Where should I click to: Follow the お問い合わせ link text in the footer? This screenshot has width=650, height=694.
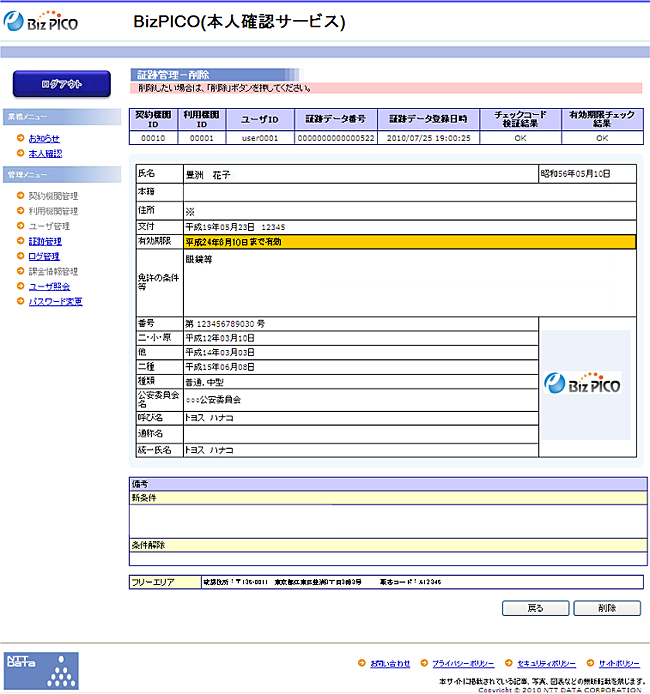[x=390, y=663]
